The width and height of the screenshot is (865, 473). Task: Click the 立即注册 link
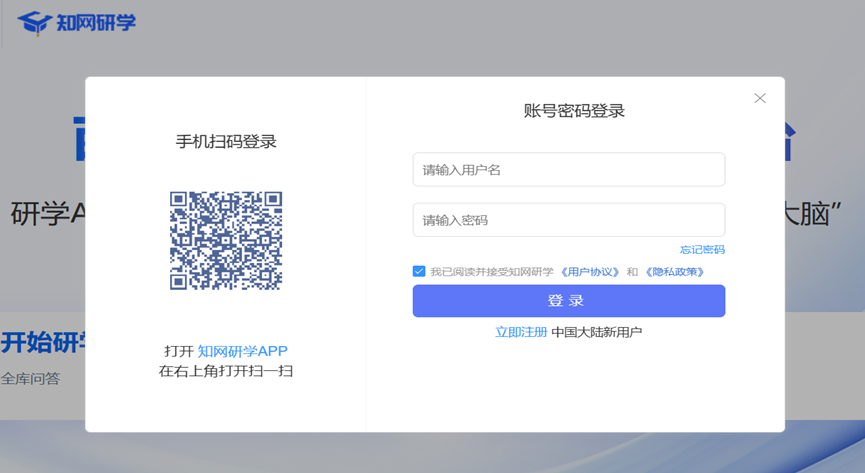[x=521, y=332]
